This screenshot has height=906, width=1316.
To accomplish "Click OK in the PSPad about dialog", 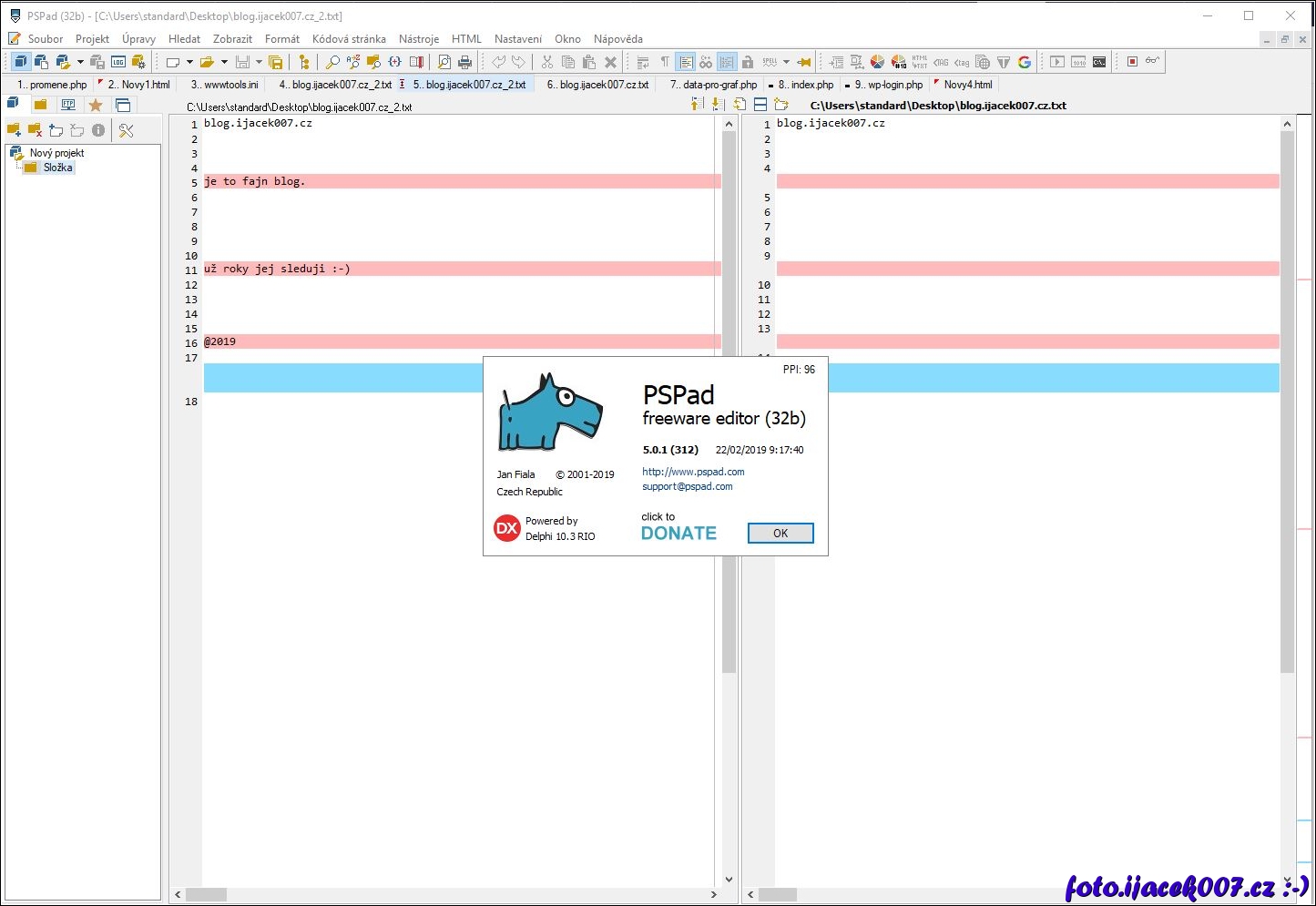I will point(780,533).
